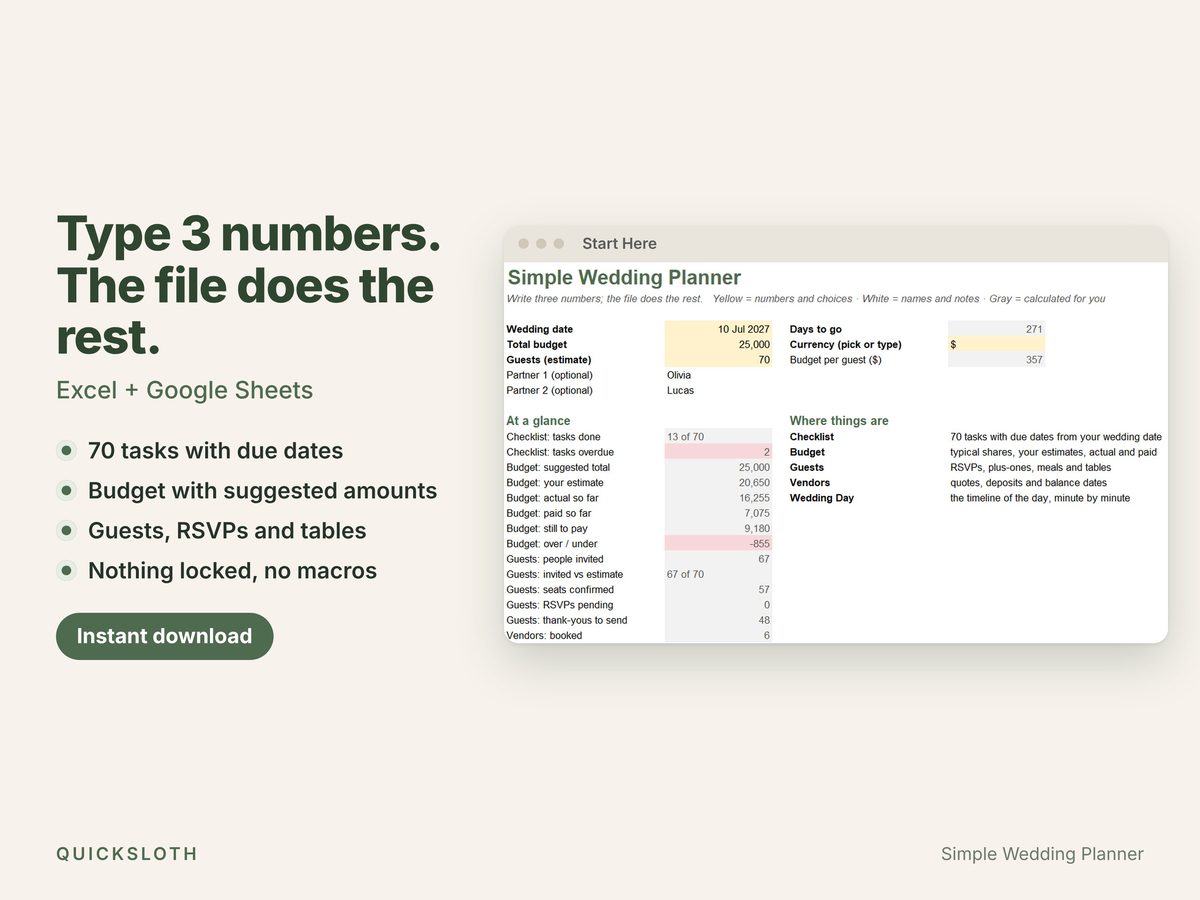The image size is (1200, 900).
Task: Click the RSVPs, plus-ones, meals and tables description
Action: click(x=1030, y=467)
